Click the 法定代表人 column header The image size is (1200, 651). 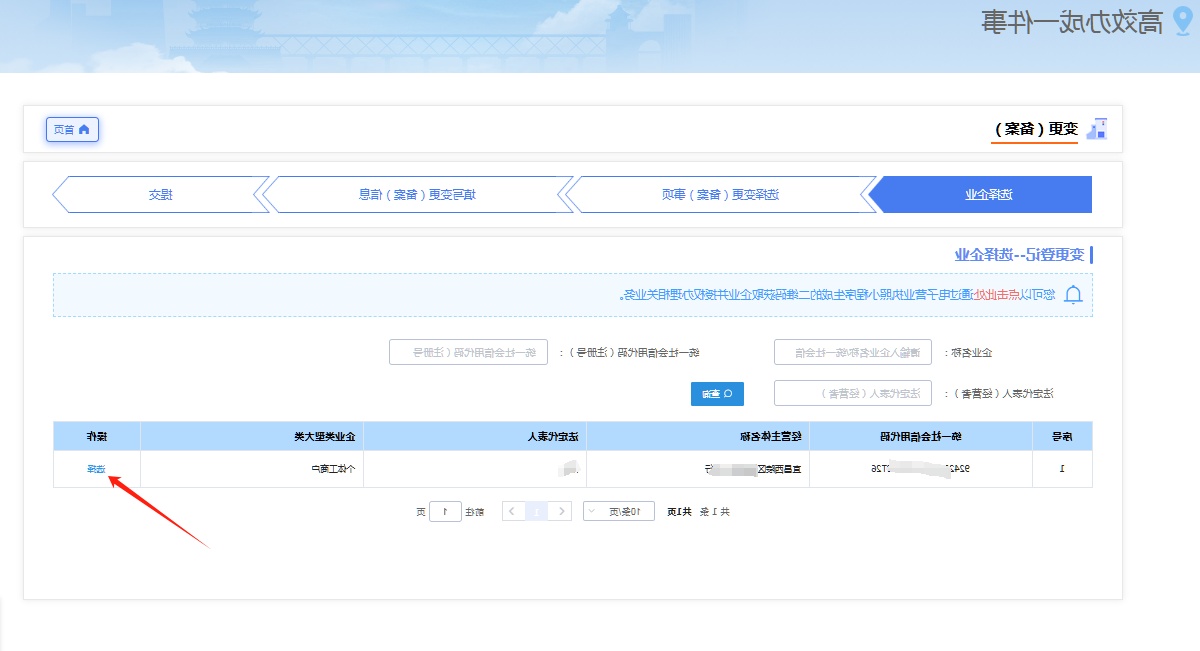click(475, 437)
